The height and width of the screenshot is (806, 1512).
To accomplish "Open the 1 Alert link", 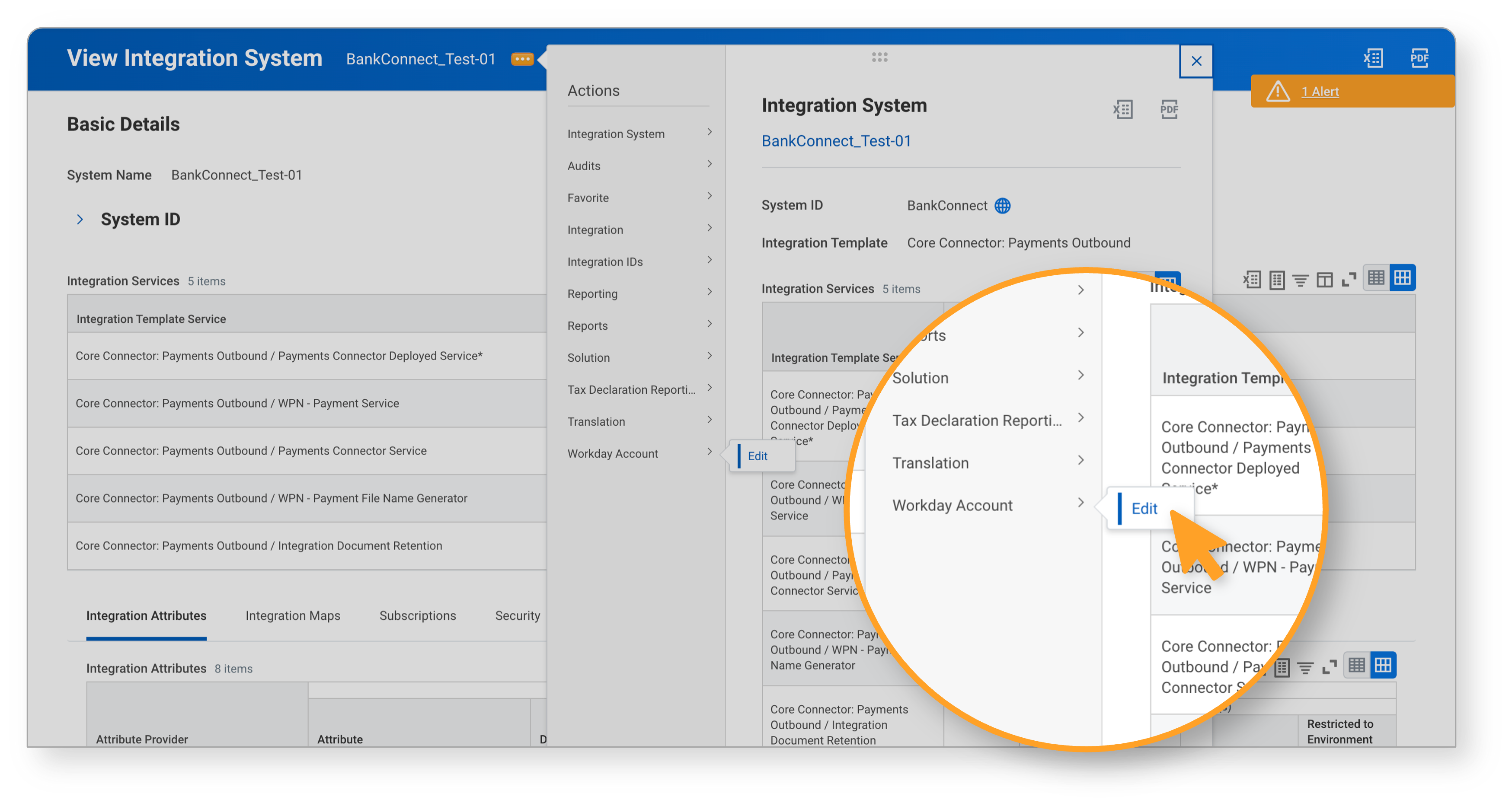I will click(x=1320, y=92).
